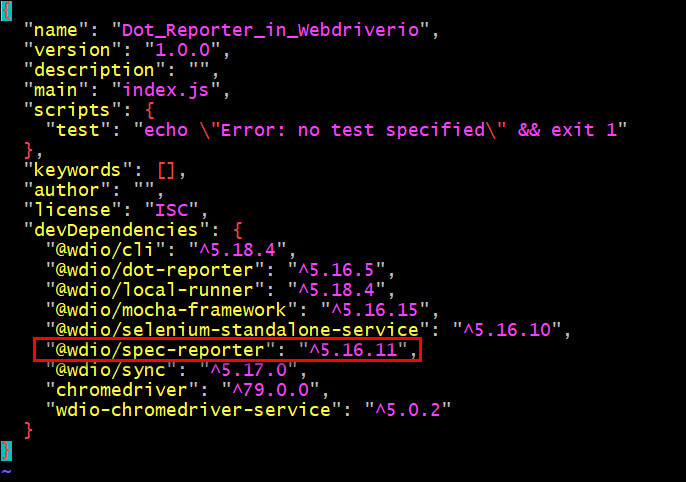The image size is (686, 482).
Task: Click the @wdio/selenium-standalone-service dependency name
Action: click(238, 330)
